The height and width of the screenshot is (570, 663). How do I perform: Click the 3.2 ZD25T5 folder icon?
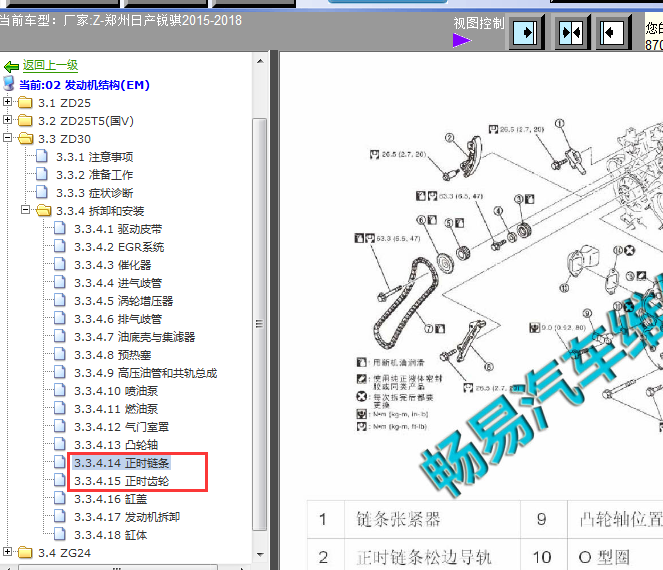(25, 121)
